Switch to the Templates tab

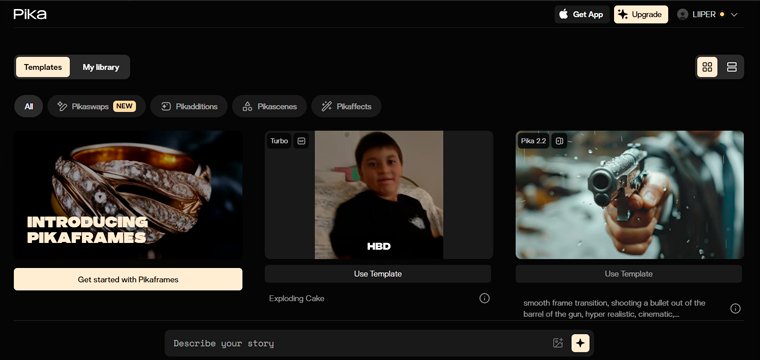(43, 67)
